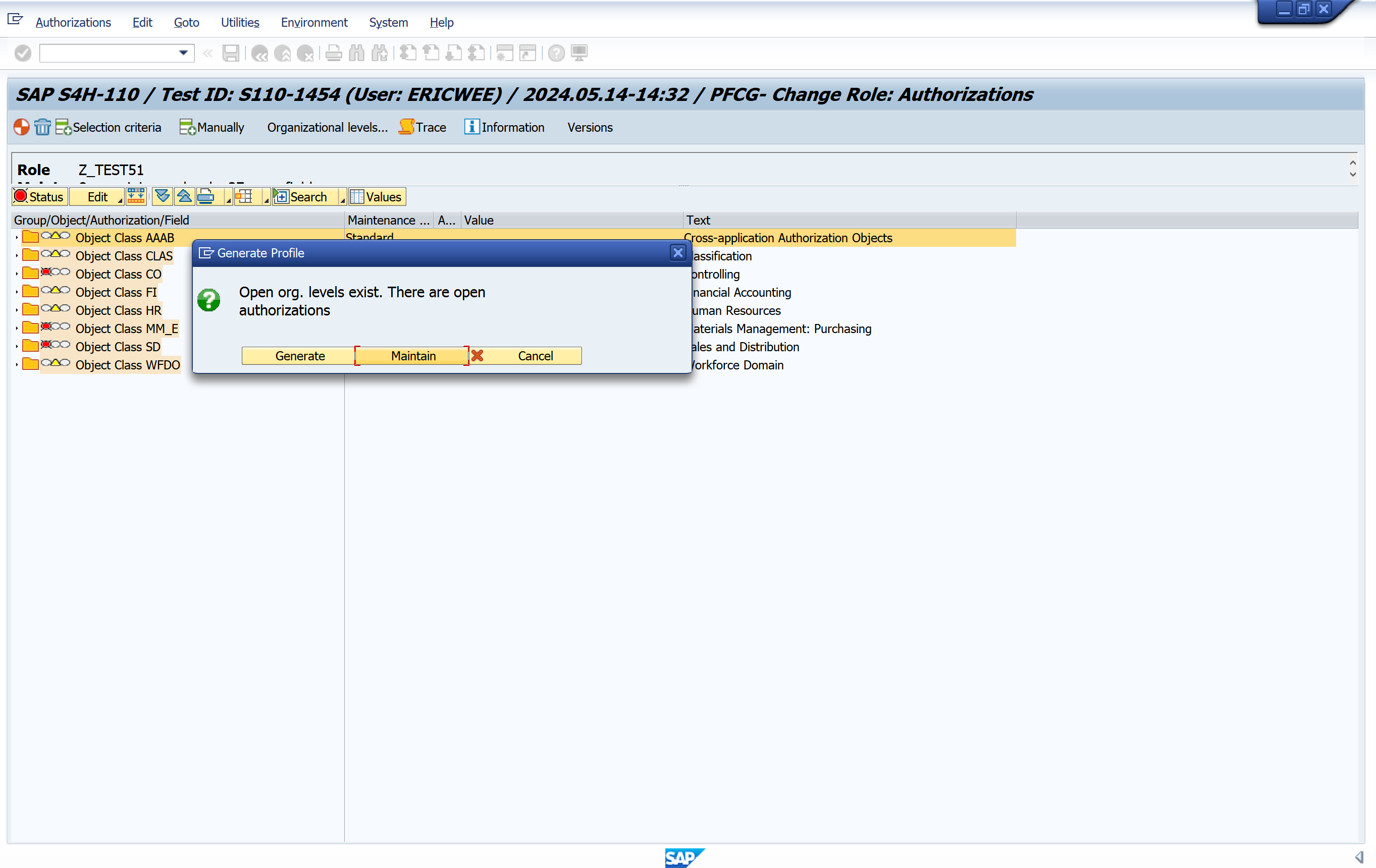
Task: Open the command field dropdown arrow
Action: click(x=183, y=53)
